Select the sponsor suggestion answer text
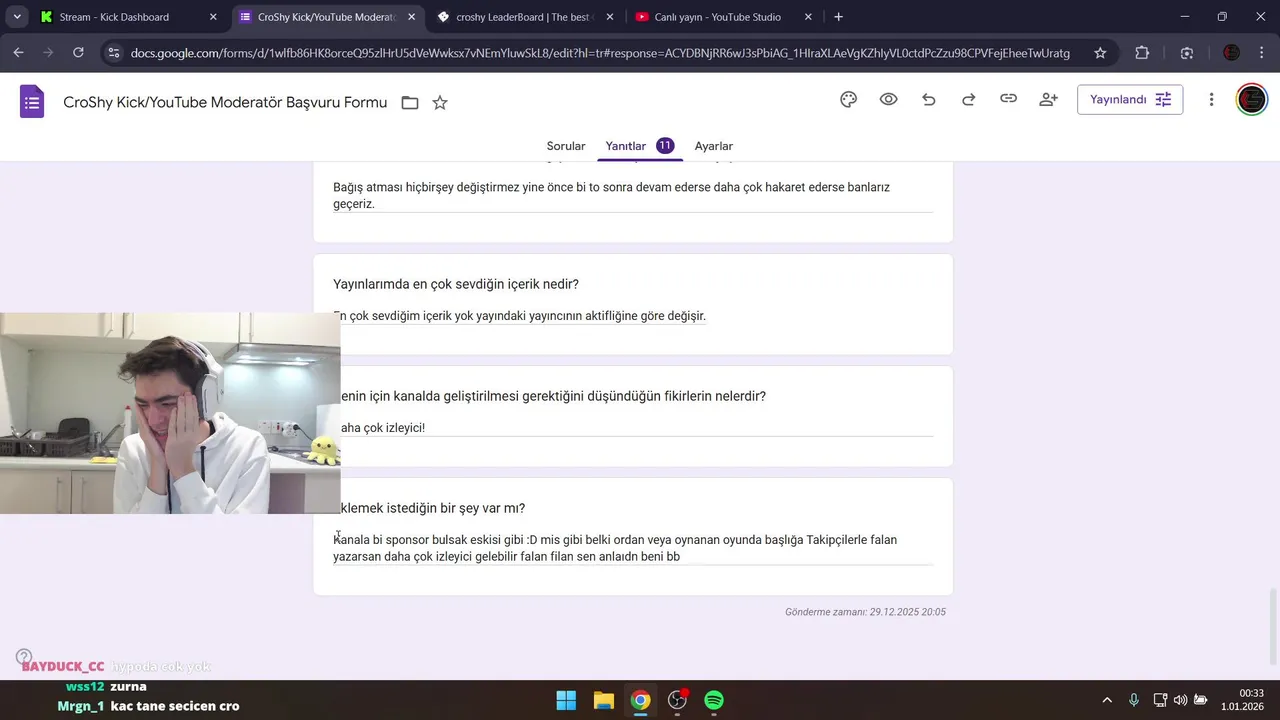 (x=615, y=548)
